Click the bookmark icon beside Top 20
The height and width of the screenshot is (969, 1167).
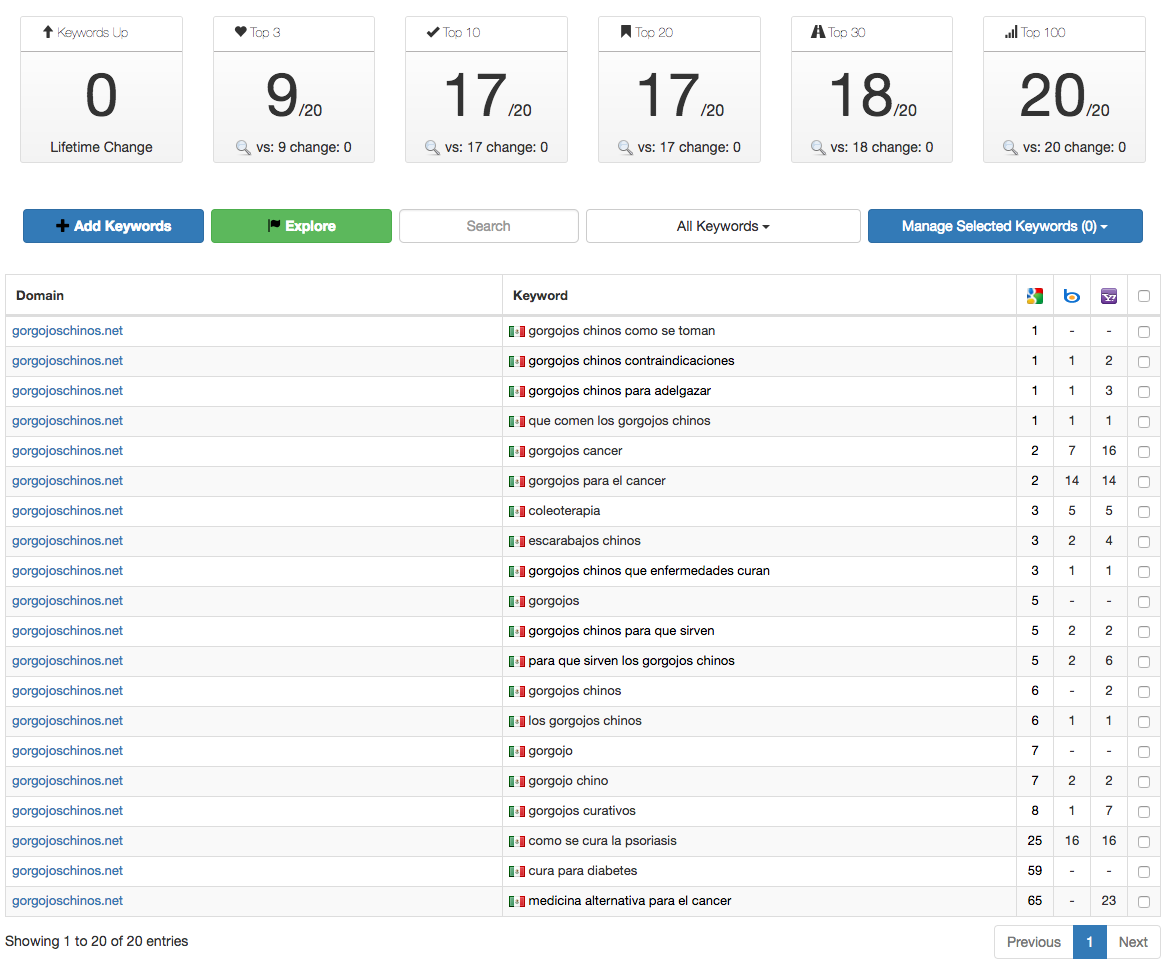pos(625,32)
